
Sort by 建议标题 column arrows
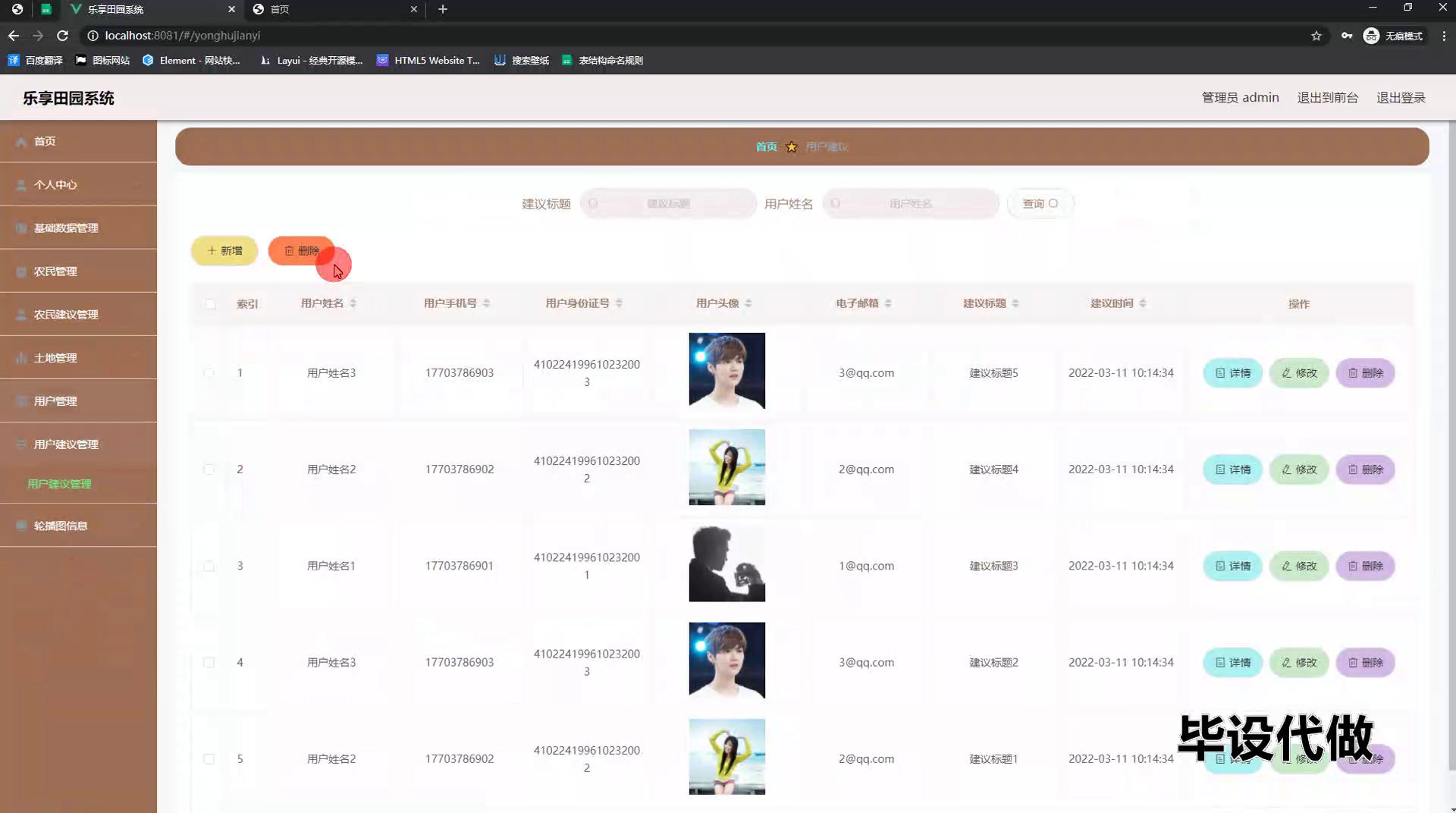pyautogui.click(x=1015, y=303)
